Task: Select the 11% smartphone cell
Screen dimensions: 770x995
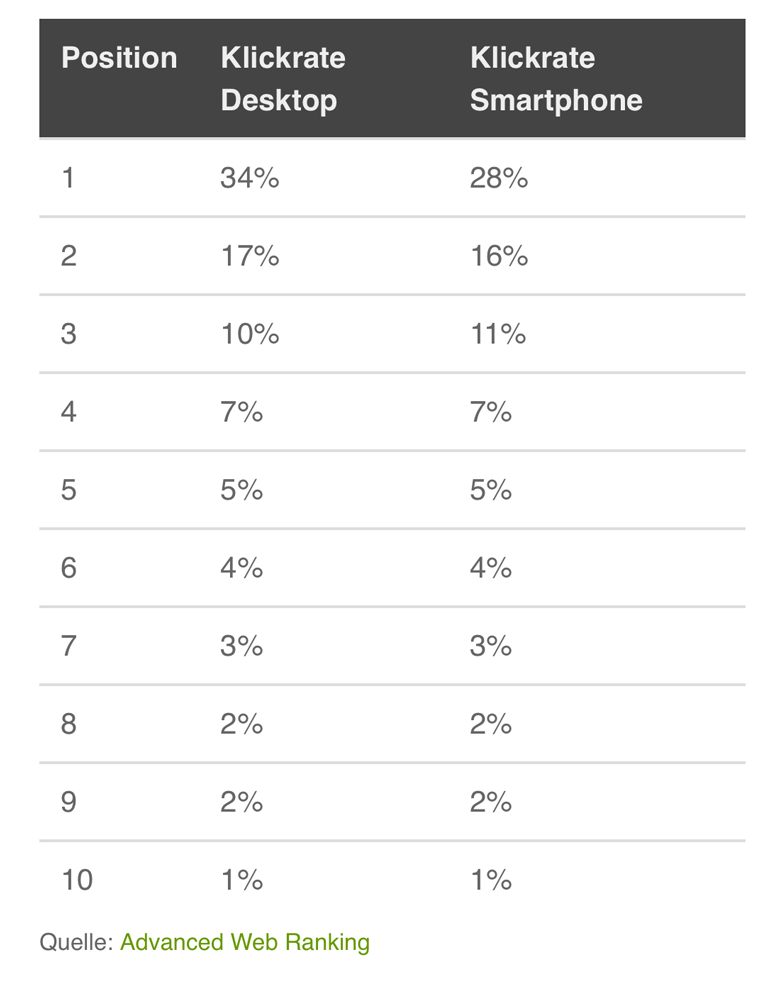Action: point(498,334)
